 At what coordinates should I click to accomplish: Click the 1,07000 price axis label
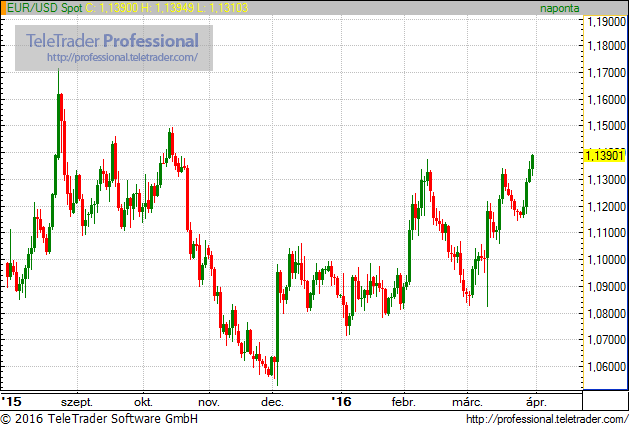606,340
